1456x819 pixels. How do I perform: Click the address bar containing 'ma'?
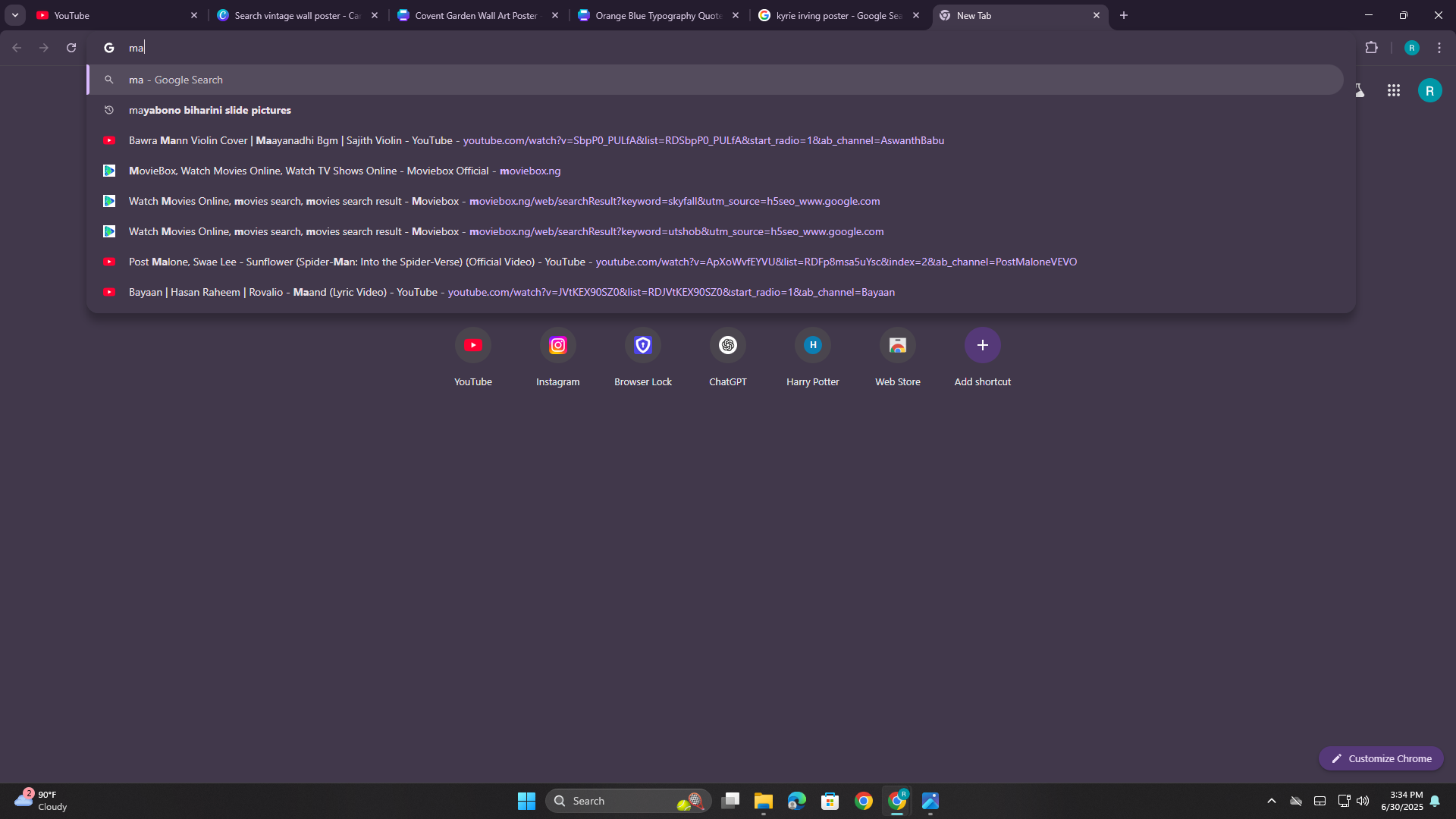(x=720, y=48)
